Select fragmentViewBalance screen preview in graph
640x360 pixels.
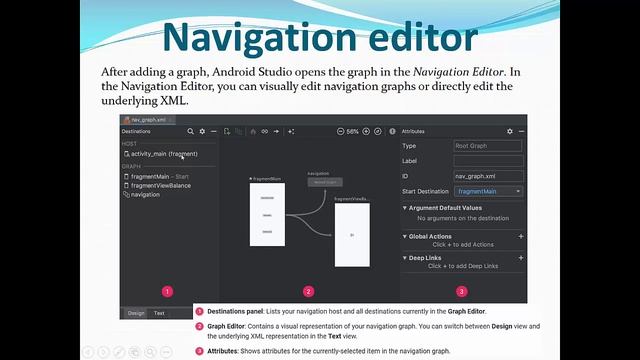352,235
